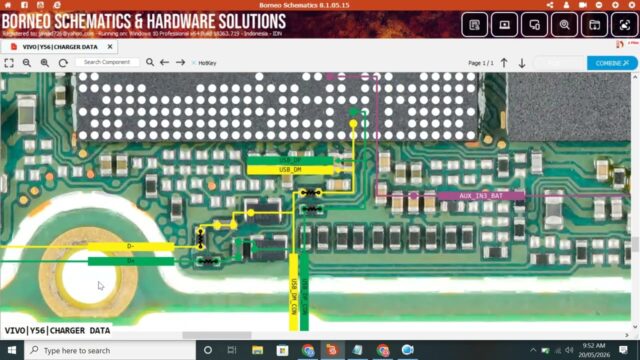
Task: Click the video camera icon
Action: pyautogui.click(x=582, y=5)
